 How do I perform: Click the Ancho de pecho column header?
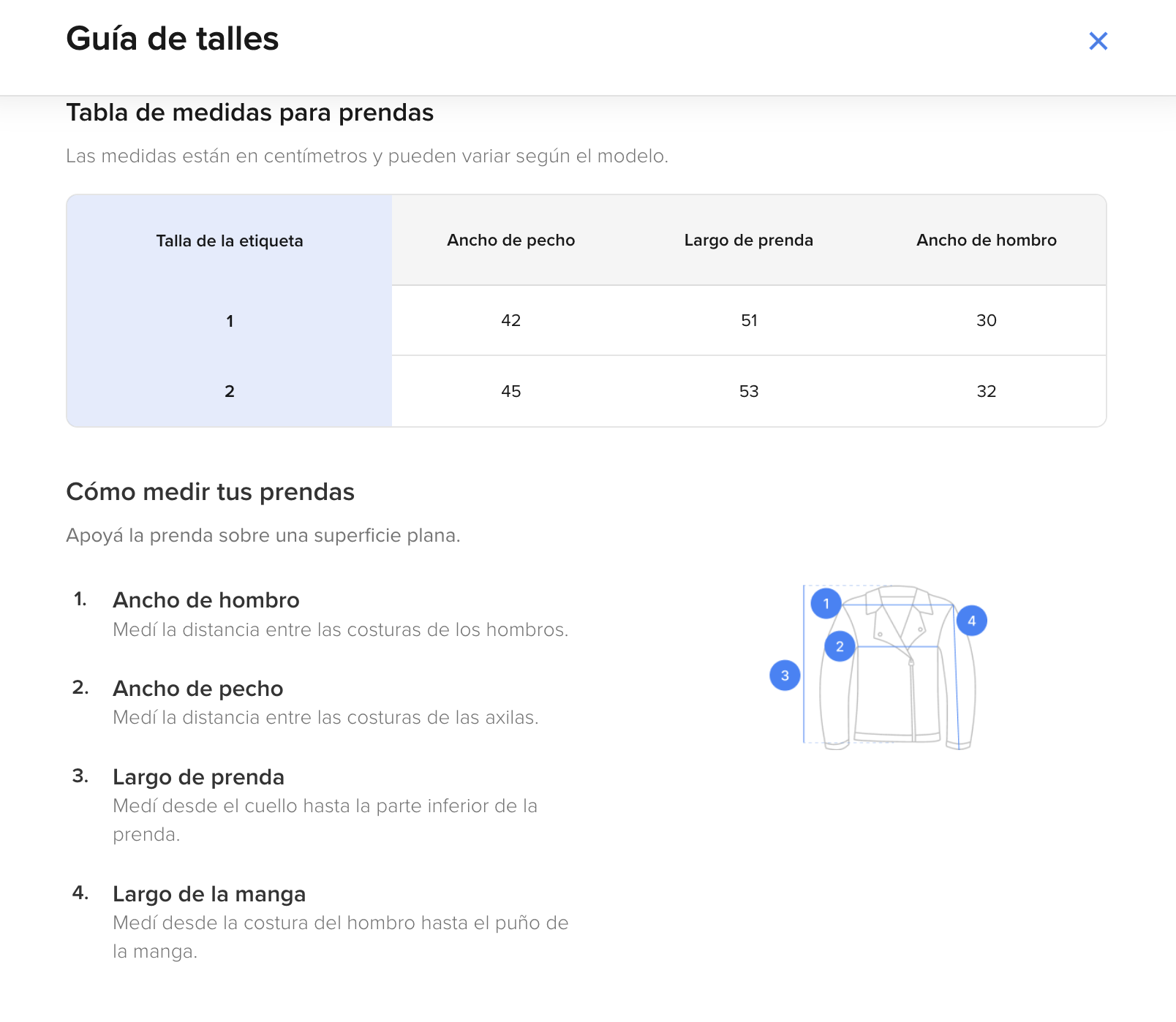[x=510, y=240]
